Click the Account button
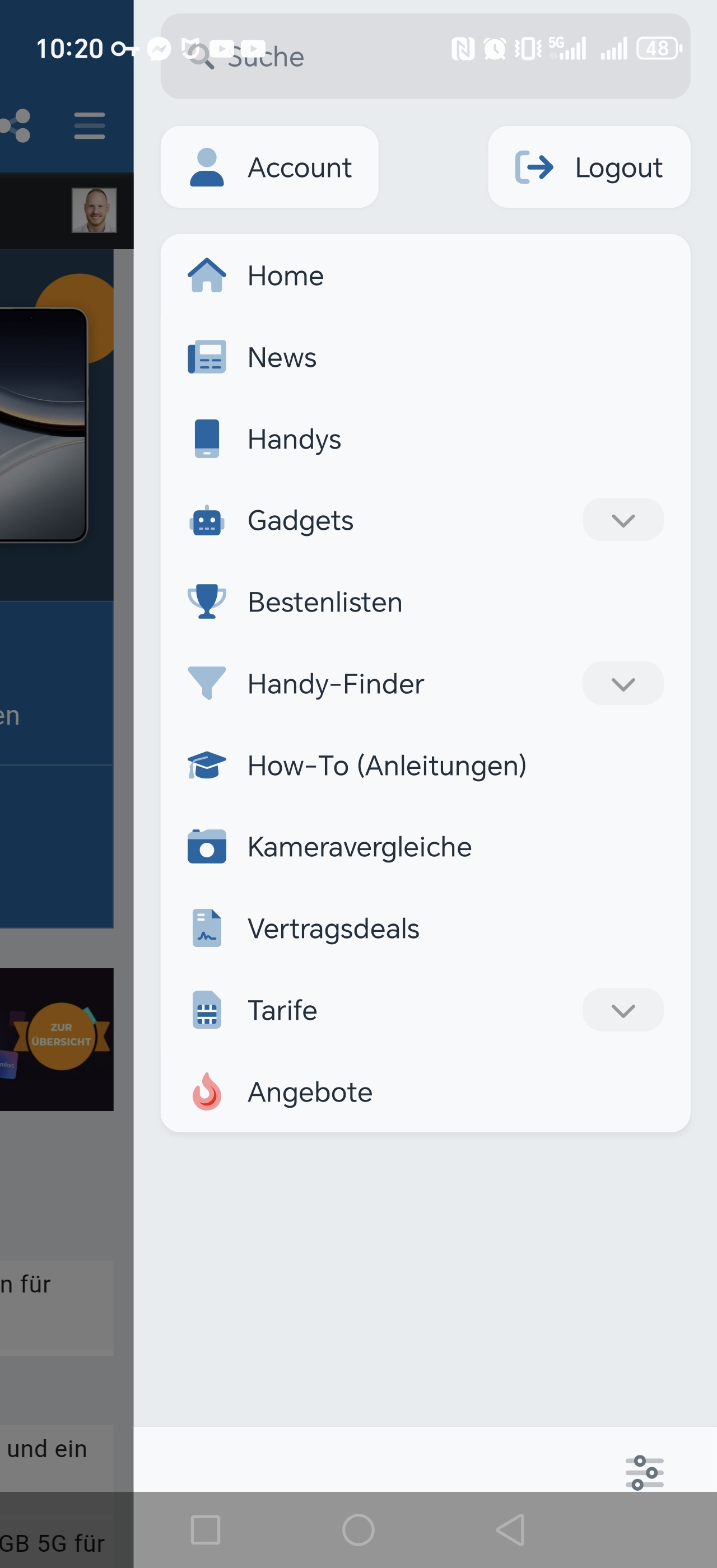Screen dimensions: 717x1568 coord(269,167)
